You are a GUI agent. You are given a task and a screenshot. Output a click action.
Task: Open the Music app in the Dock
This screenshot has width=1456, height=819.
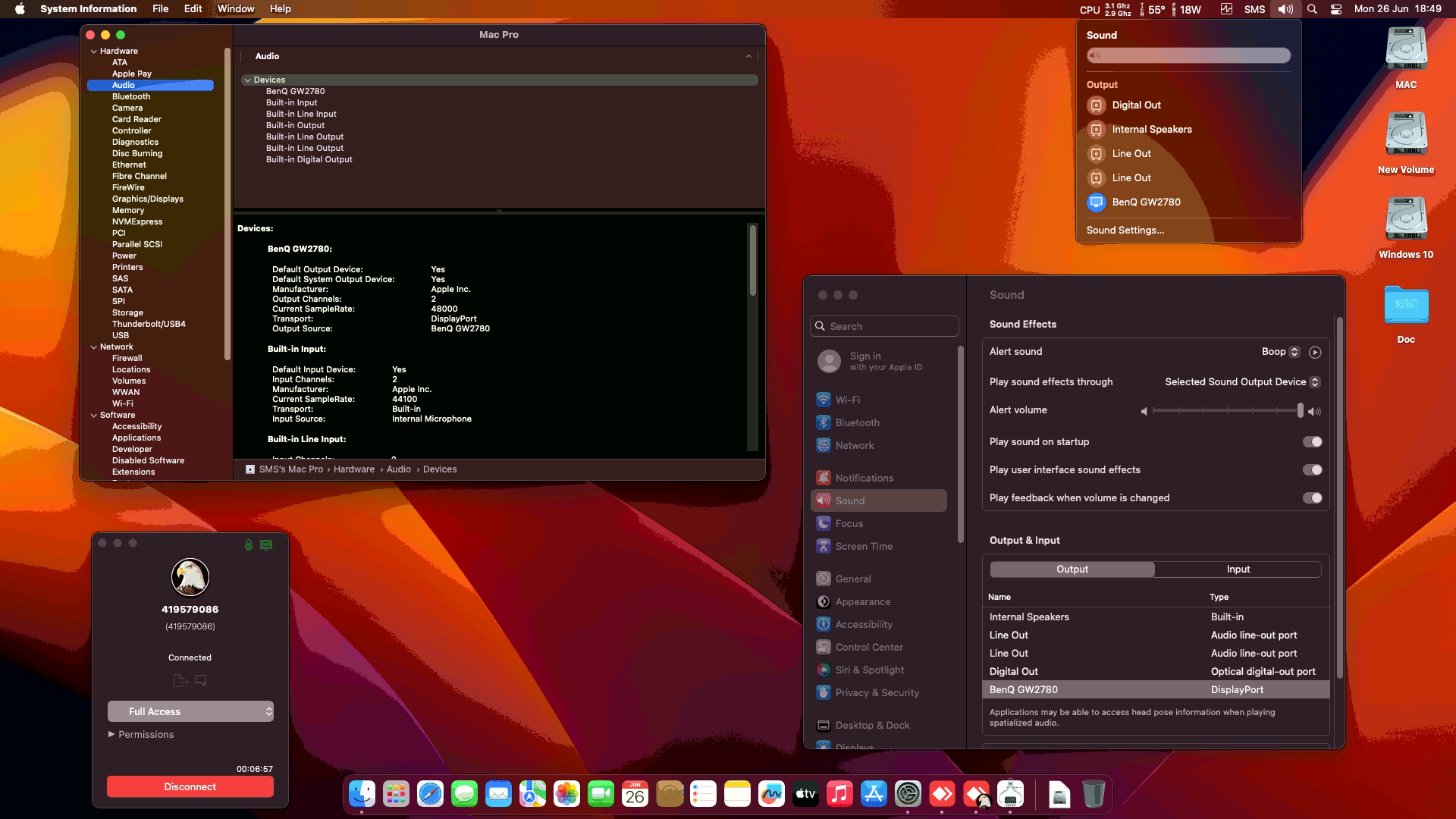pyautogui.click(x=839, y=794)
